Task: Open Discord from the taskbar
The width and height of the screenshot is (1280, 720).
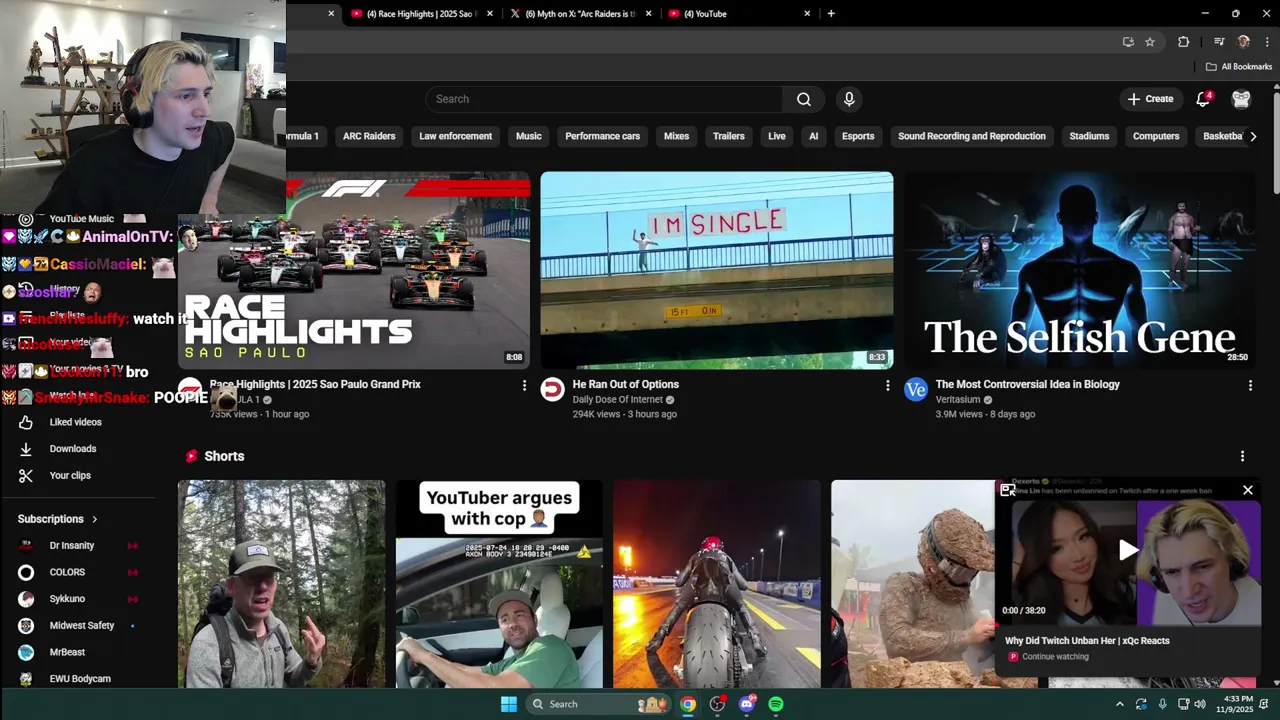Action: pos(747,704)
